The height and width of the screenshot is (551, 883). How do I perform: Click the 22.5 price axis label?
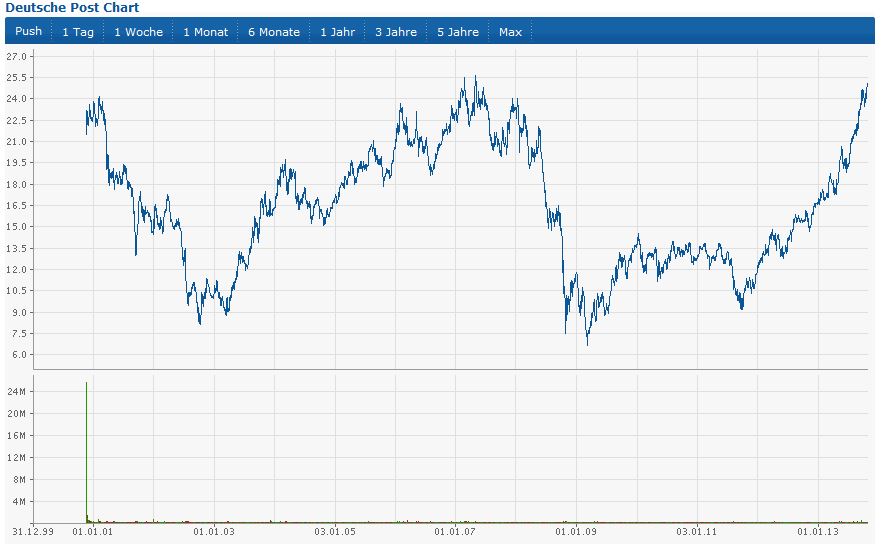[16, 121]
